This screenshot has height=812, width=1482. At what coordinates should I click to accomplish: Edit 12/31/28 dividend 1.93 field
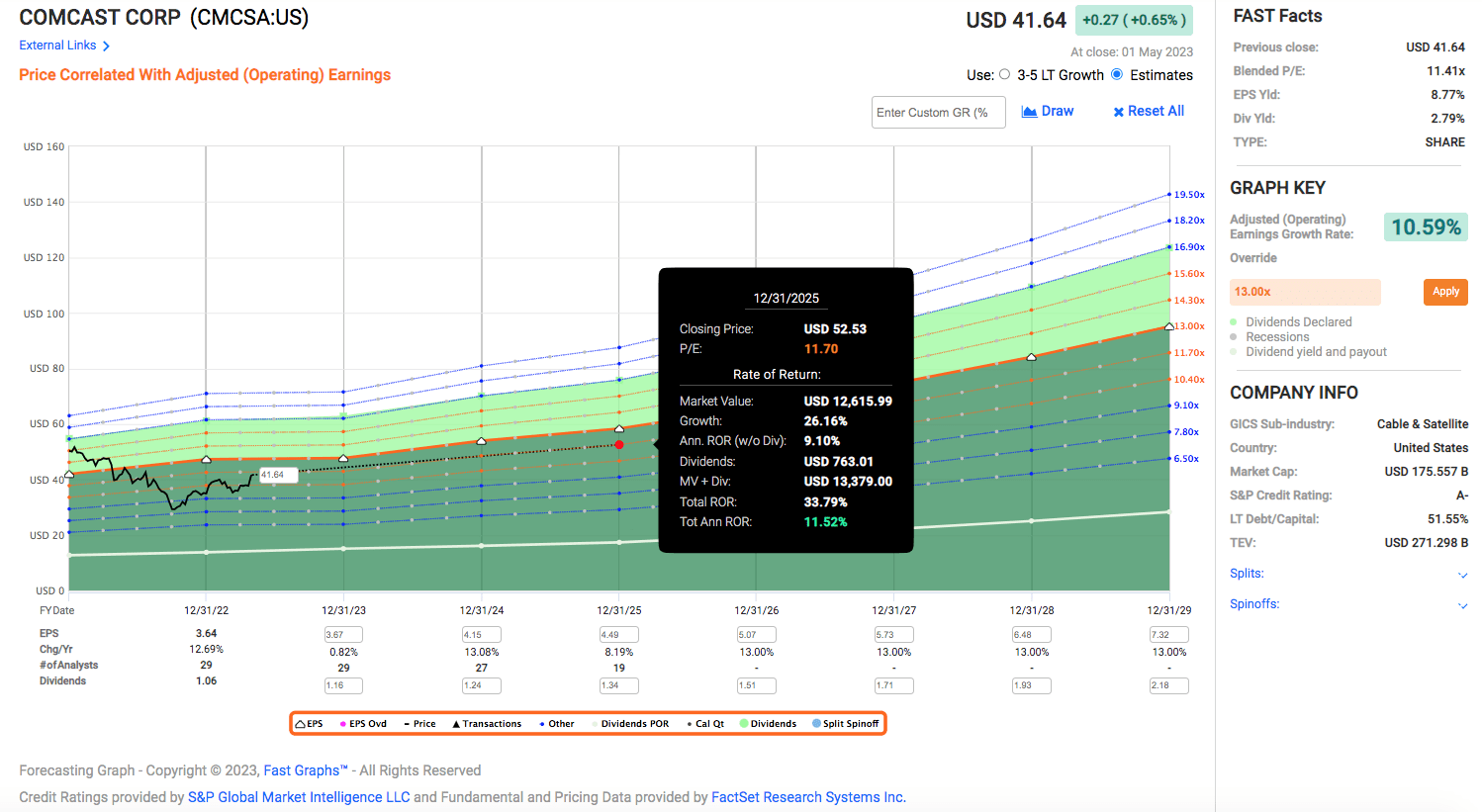point(1031,685)
